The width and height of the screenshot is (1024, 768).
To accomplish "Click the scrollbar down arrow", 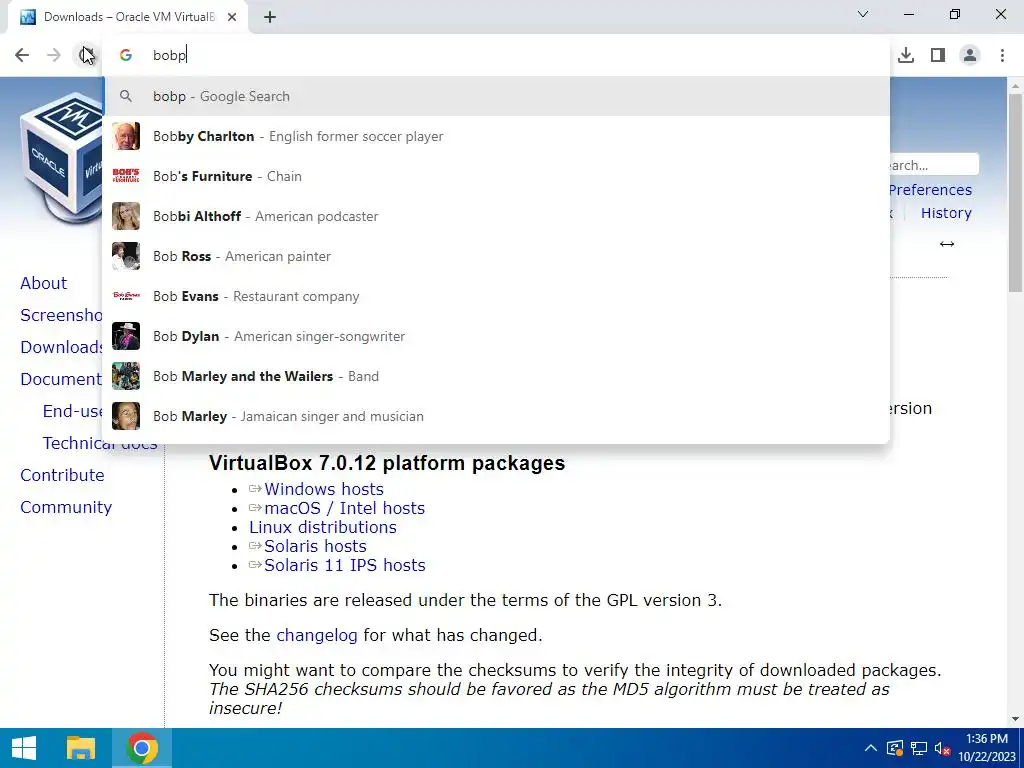I will pos(1016,719).
